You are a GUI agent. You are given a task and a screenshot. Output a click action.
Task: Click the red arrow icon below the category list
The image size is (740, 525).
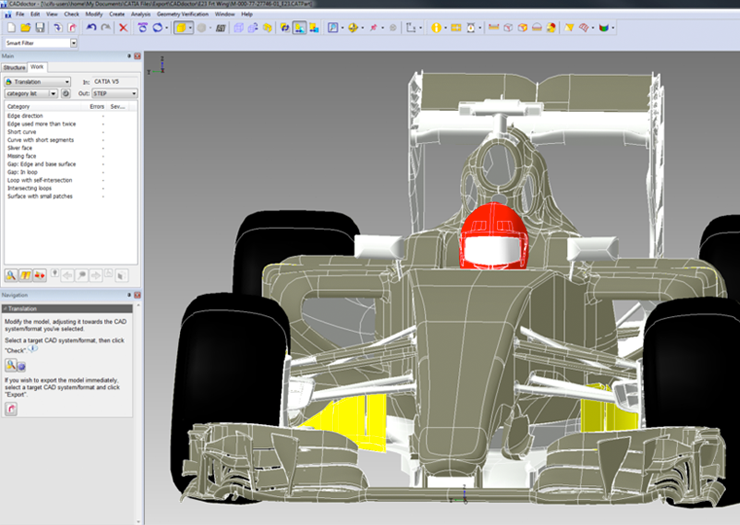40,275
